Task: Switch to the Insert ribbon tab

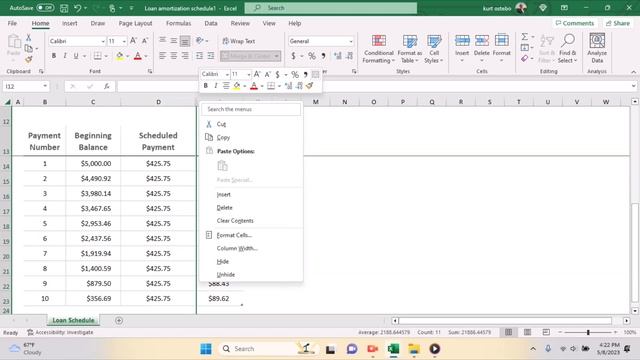Action: 69,23
